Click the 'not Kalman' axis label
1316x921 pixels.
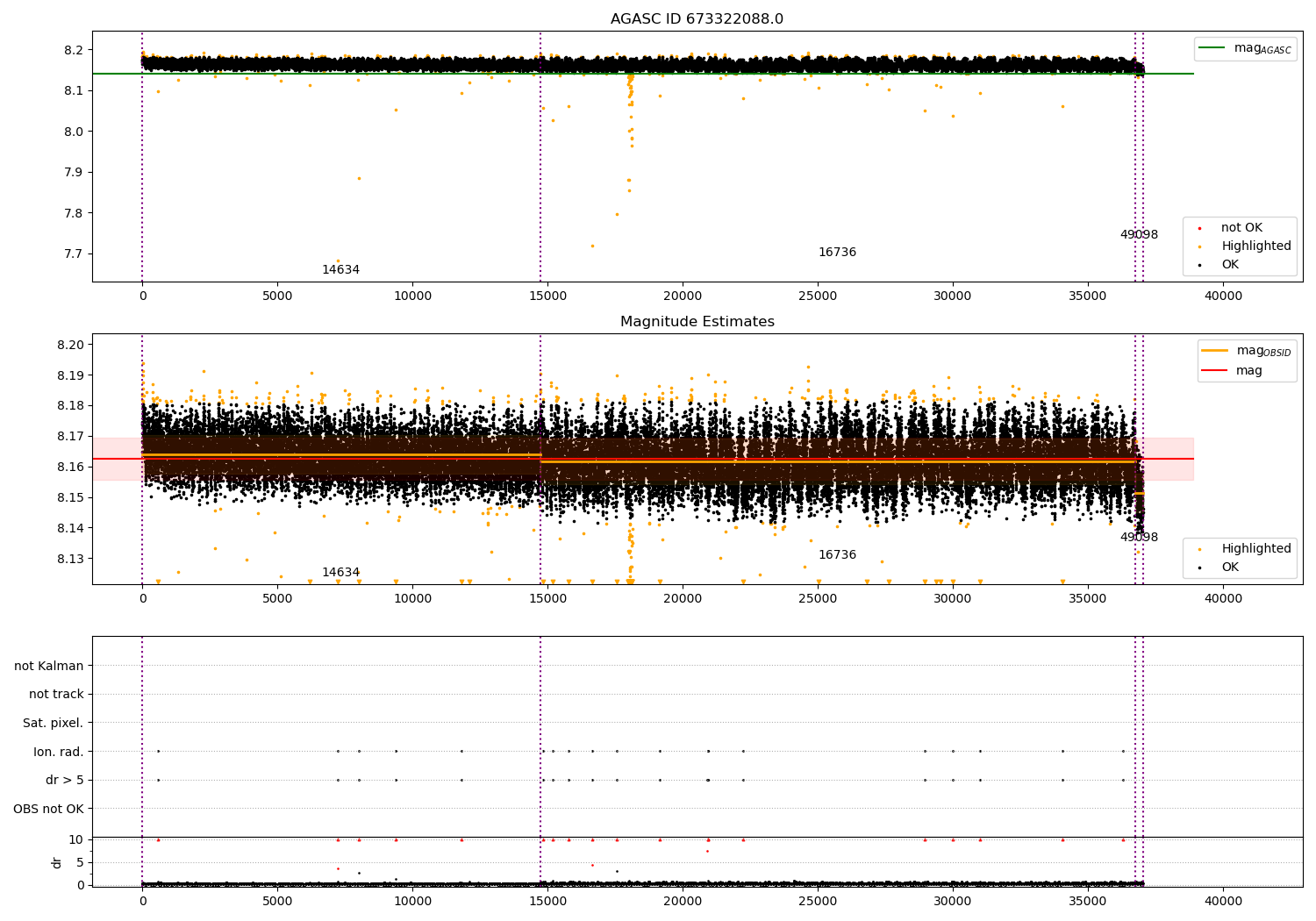click(49, 666)
